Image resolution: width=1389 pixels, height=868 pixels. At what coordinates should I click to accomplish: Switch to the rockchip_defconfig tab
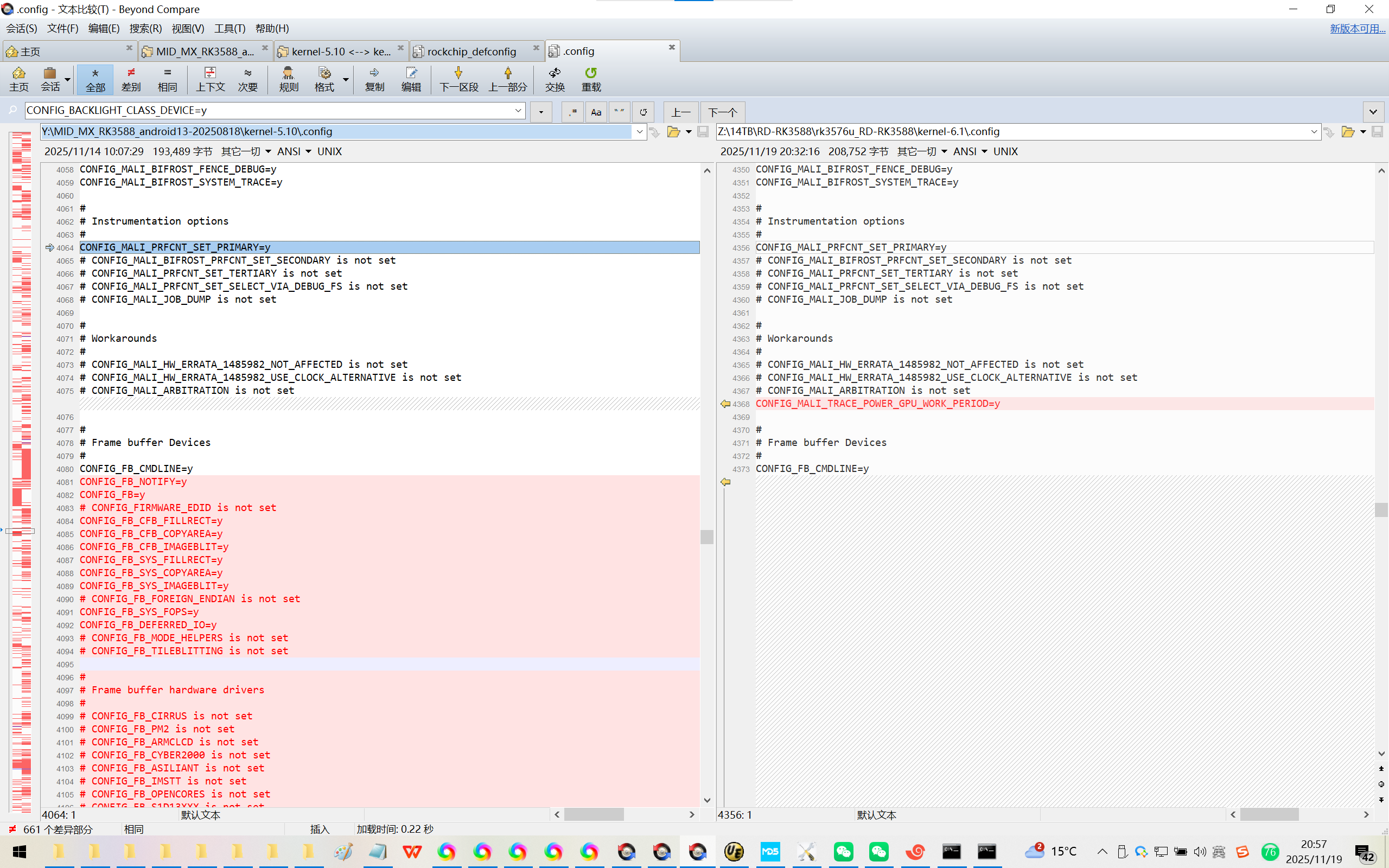point(471,52)
